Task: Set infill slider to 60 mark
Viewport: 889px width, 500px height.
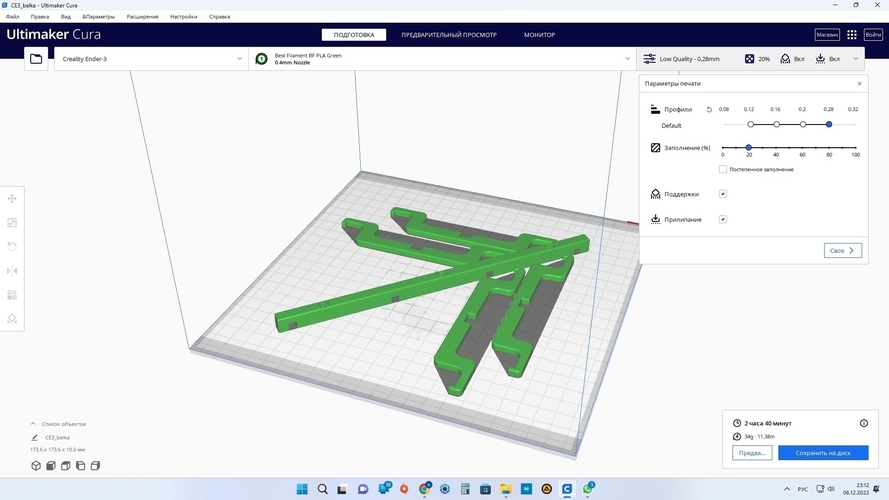Action: (802, 147)
